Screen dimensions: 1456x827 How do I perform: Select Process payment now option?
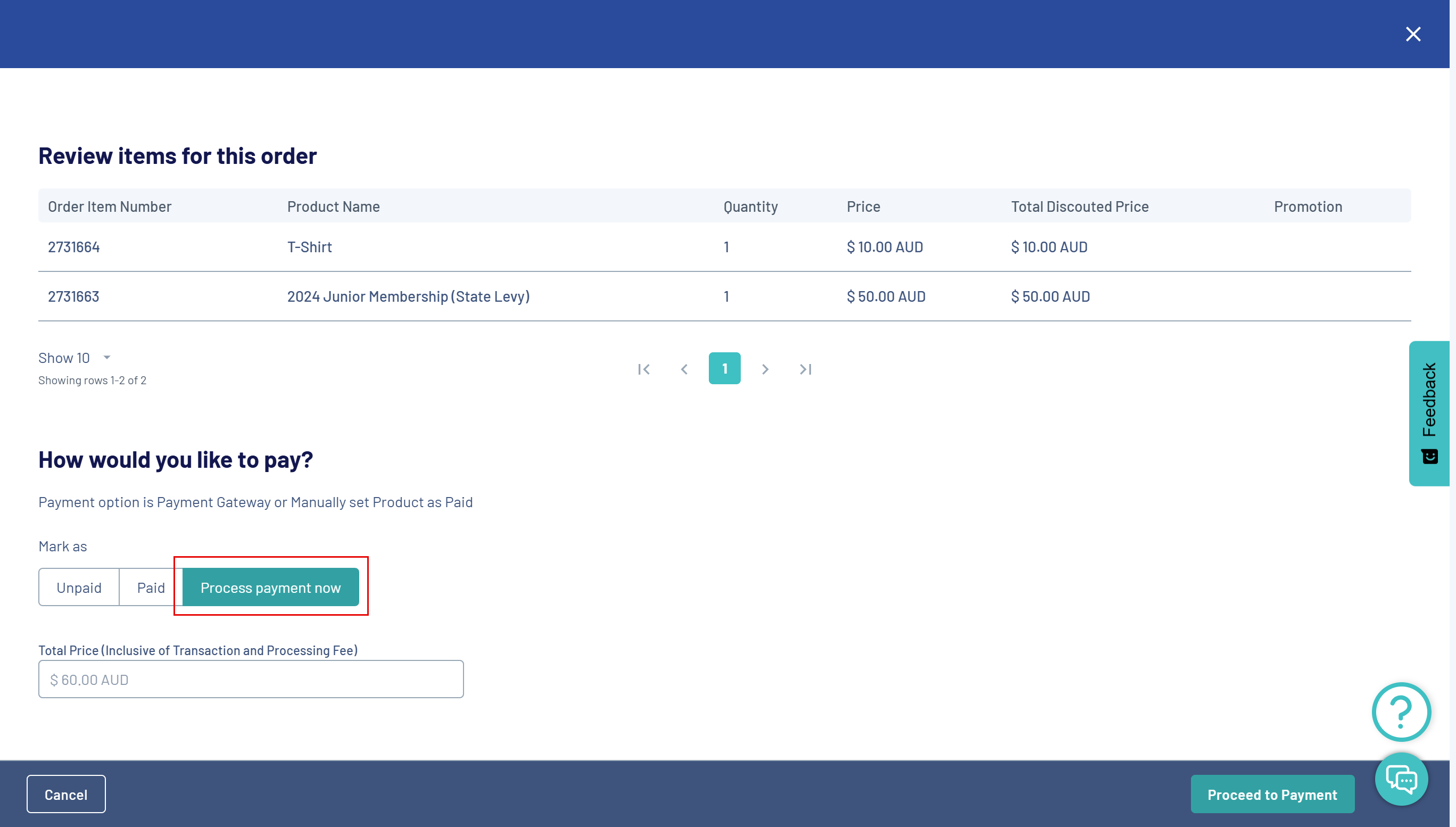pyautogui.click(x=270, y=588)
